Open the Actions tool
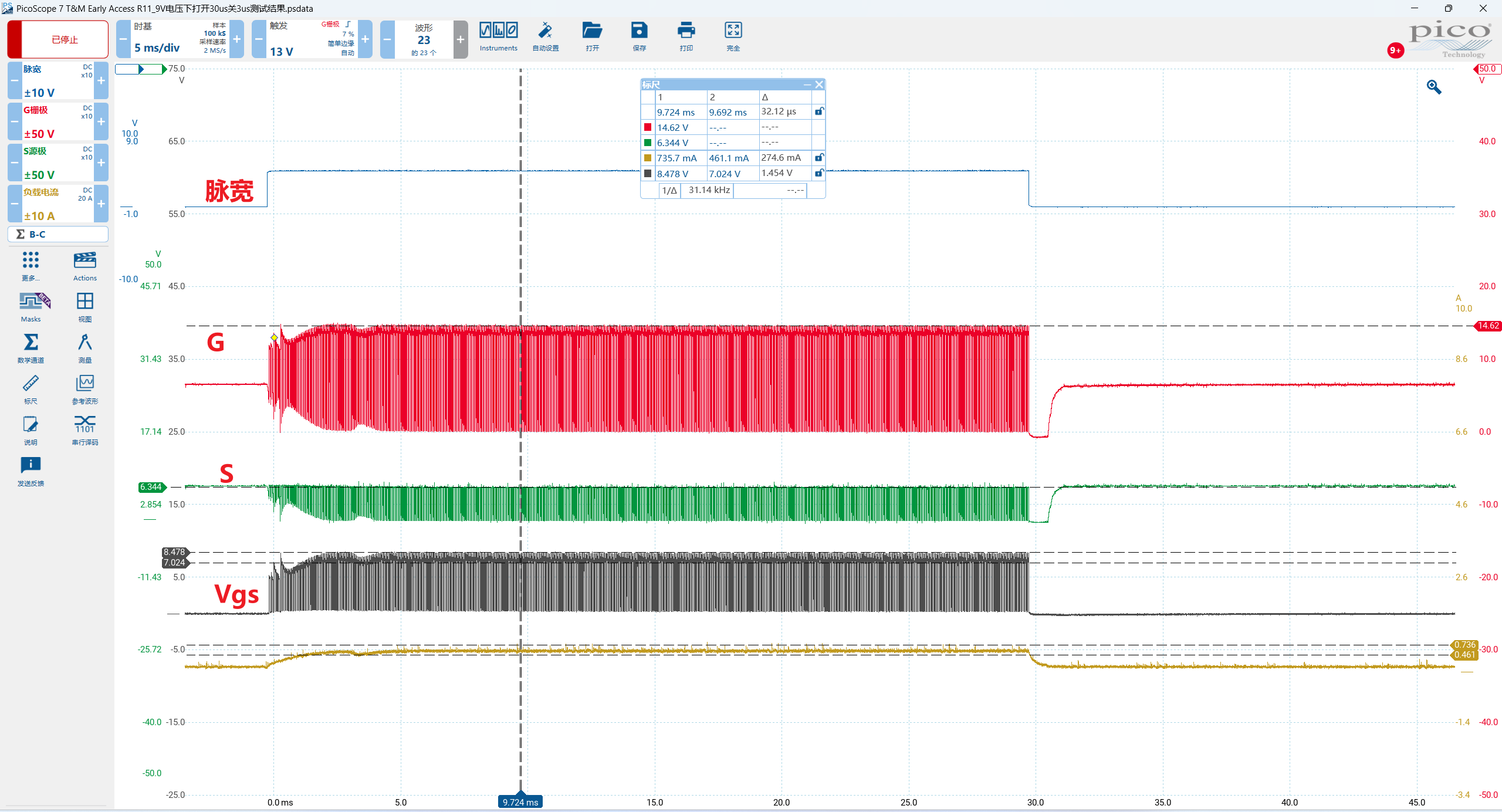The width and height of the screenshot is (1502, 812). tap(85, 260)
